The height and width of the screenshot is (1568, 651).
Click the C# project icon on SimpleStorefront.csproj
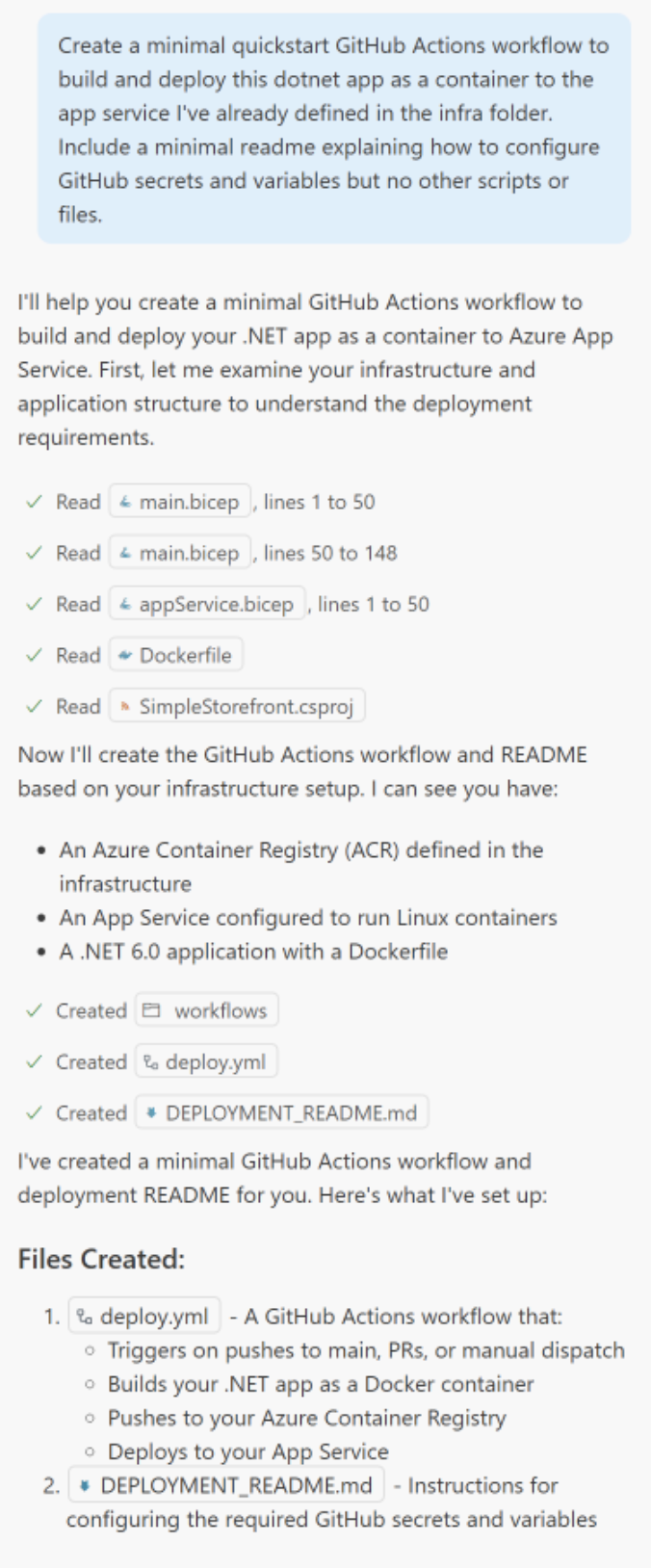[x=126, y=706]
